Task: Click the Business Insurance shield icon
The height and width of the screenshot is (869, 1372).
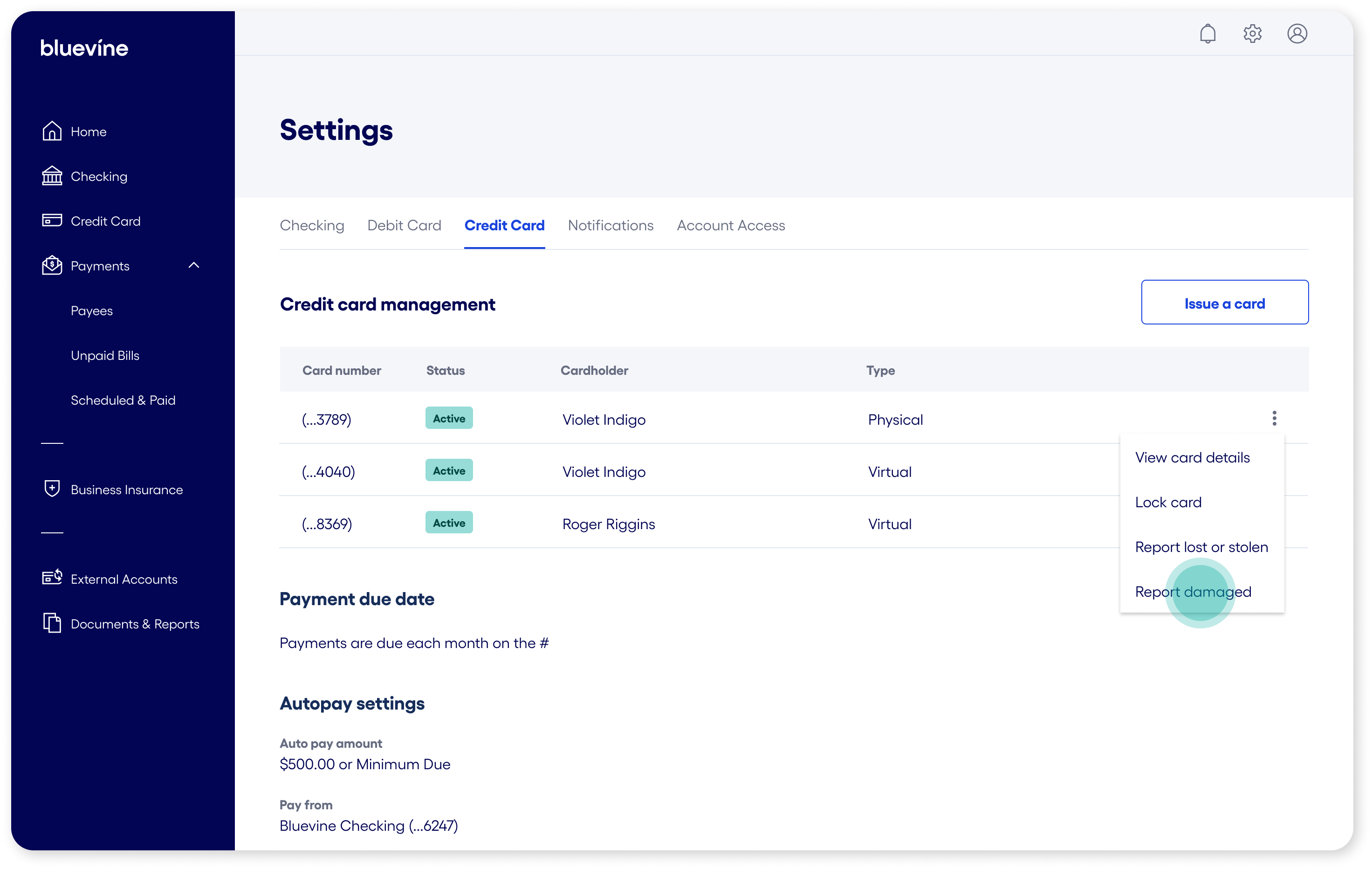Action: (x=52, y=489)
